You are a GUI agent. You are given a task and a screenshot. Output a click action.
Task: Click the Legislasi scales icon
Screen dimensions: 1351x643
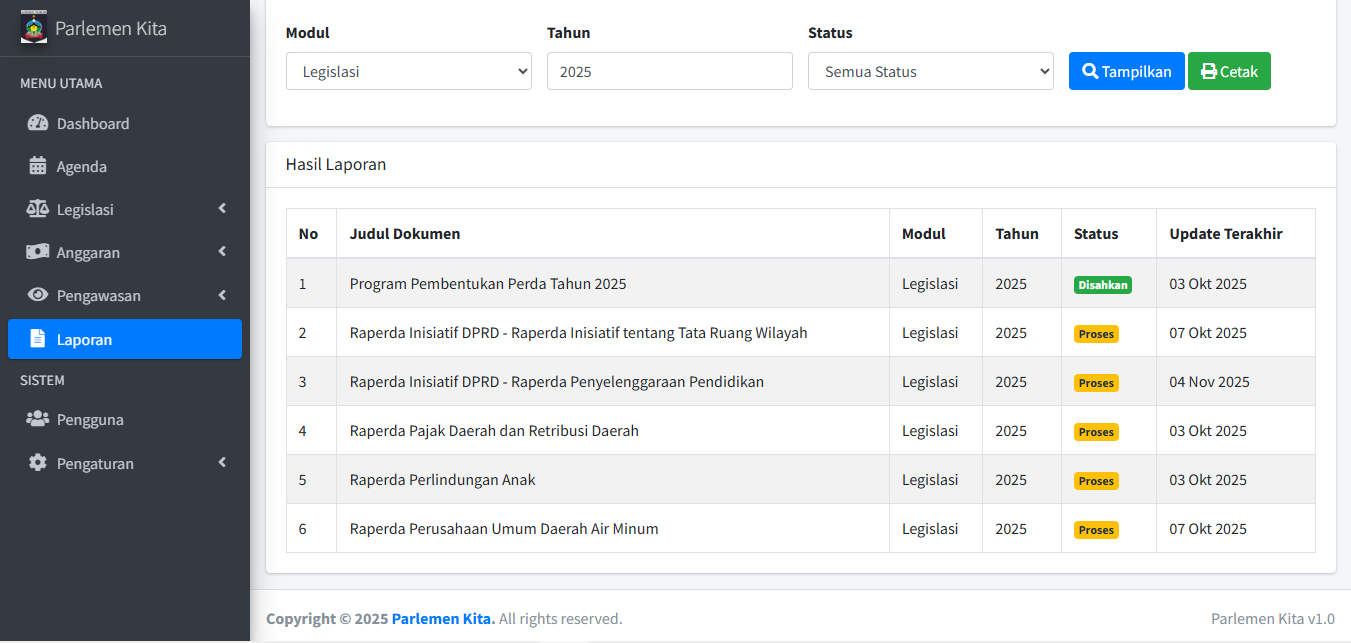pos(38,210)
